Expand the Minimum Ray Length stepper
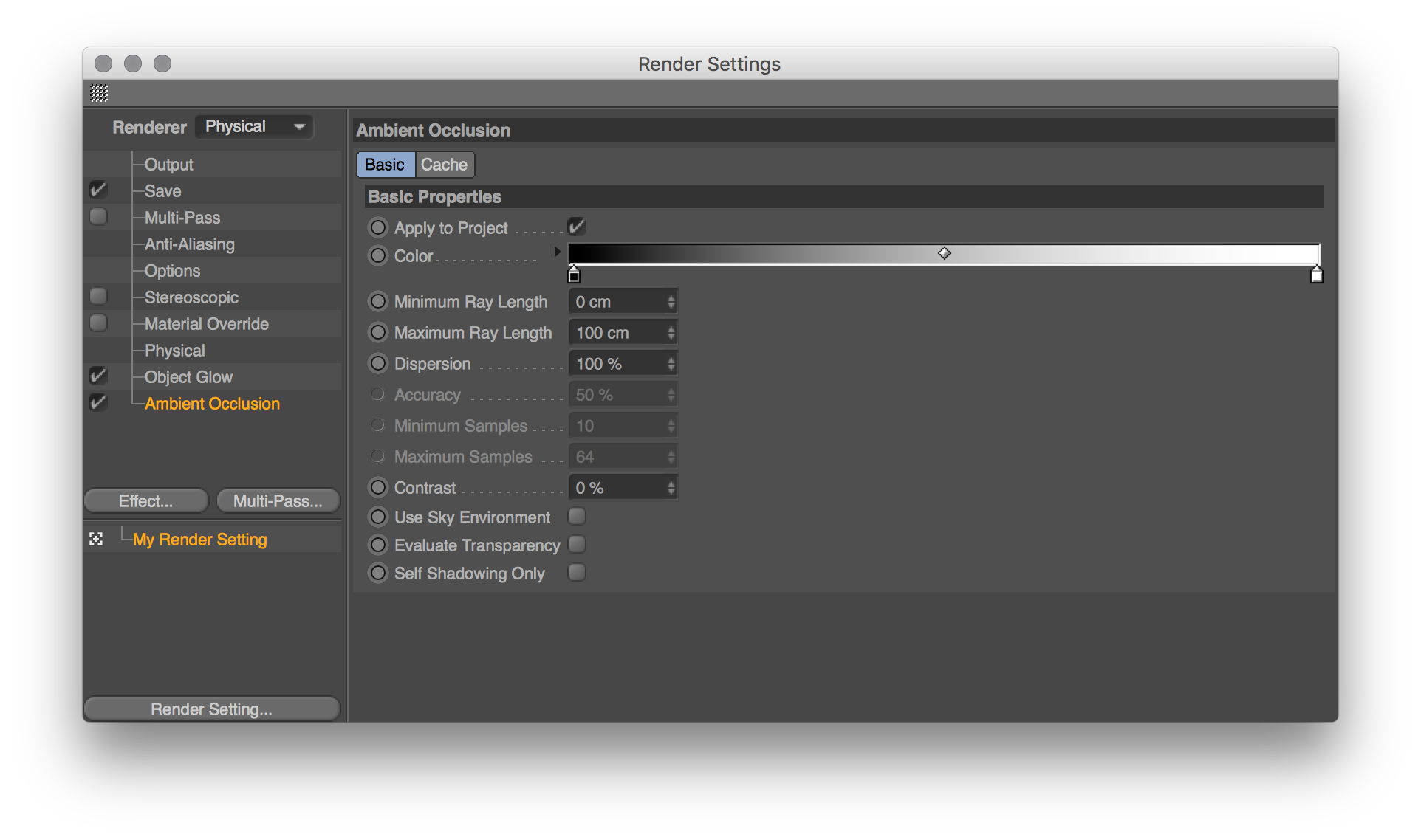This screenshot has height=840, width=1421. tap(672, 301)
